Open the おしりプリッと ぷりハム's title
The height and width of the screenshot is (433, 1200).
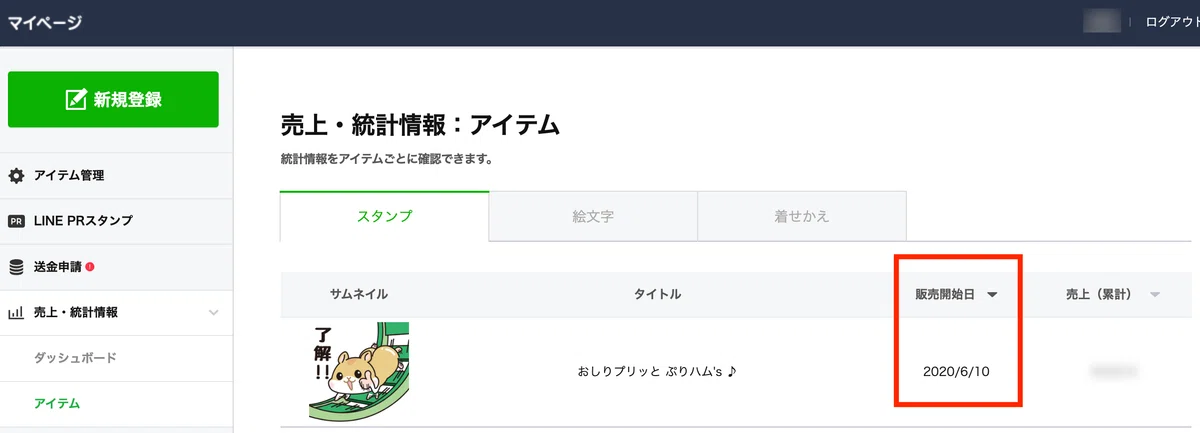click(656, 372)
